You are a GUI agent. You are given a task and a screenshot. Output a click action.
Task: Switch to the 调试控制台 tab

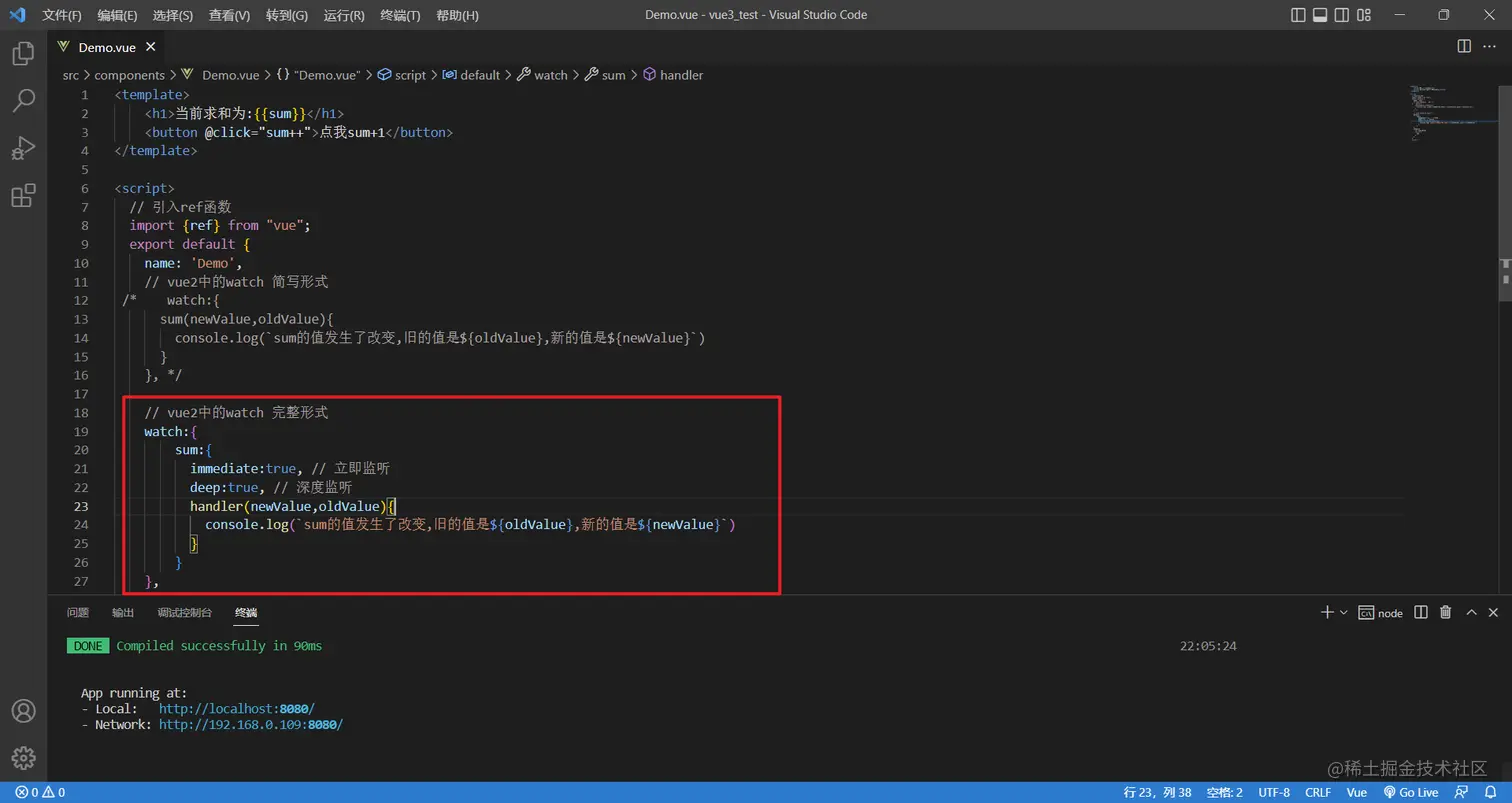pyautogui.click(x=184, y=612)
